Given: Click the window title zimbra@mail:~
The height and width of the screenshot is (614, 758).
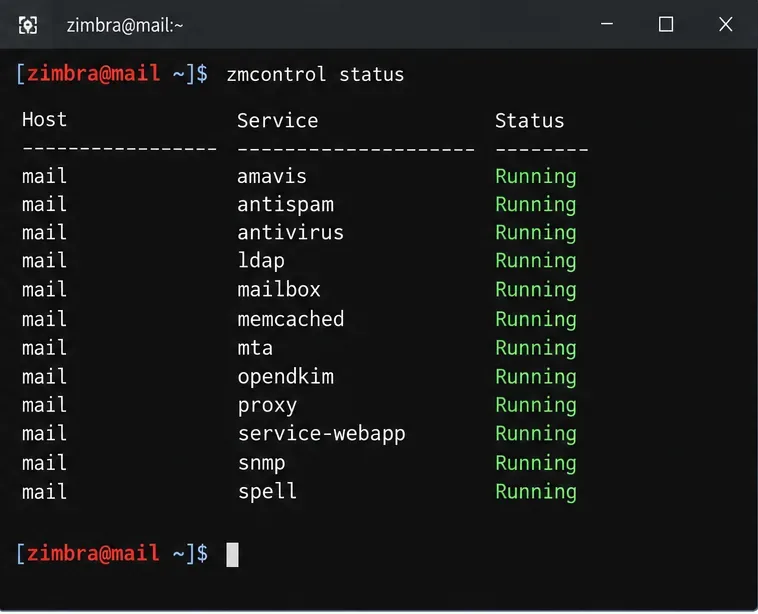Looking at the screenshot, I should 125,26.
